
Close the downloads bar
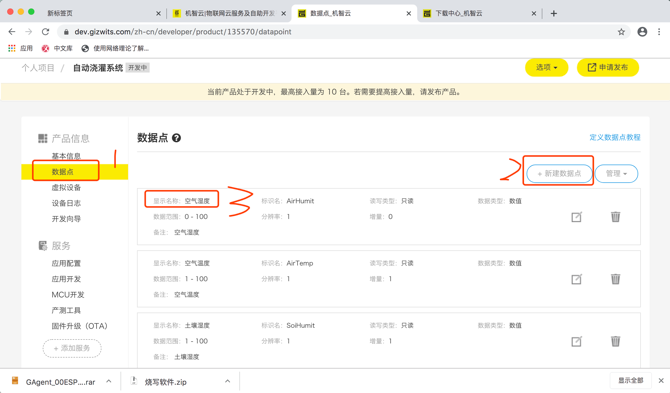pos(661,380)
